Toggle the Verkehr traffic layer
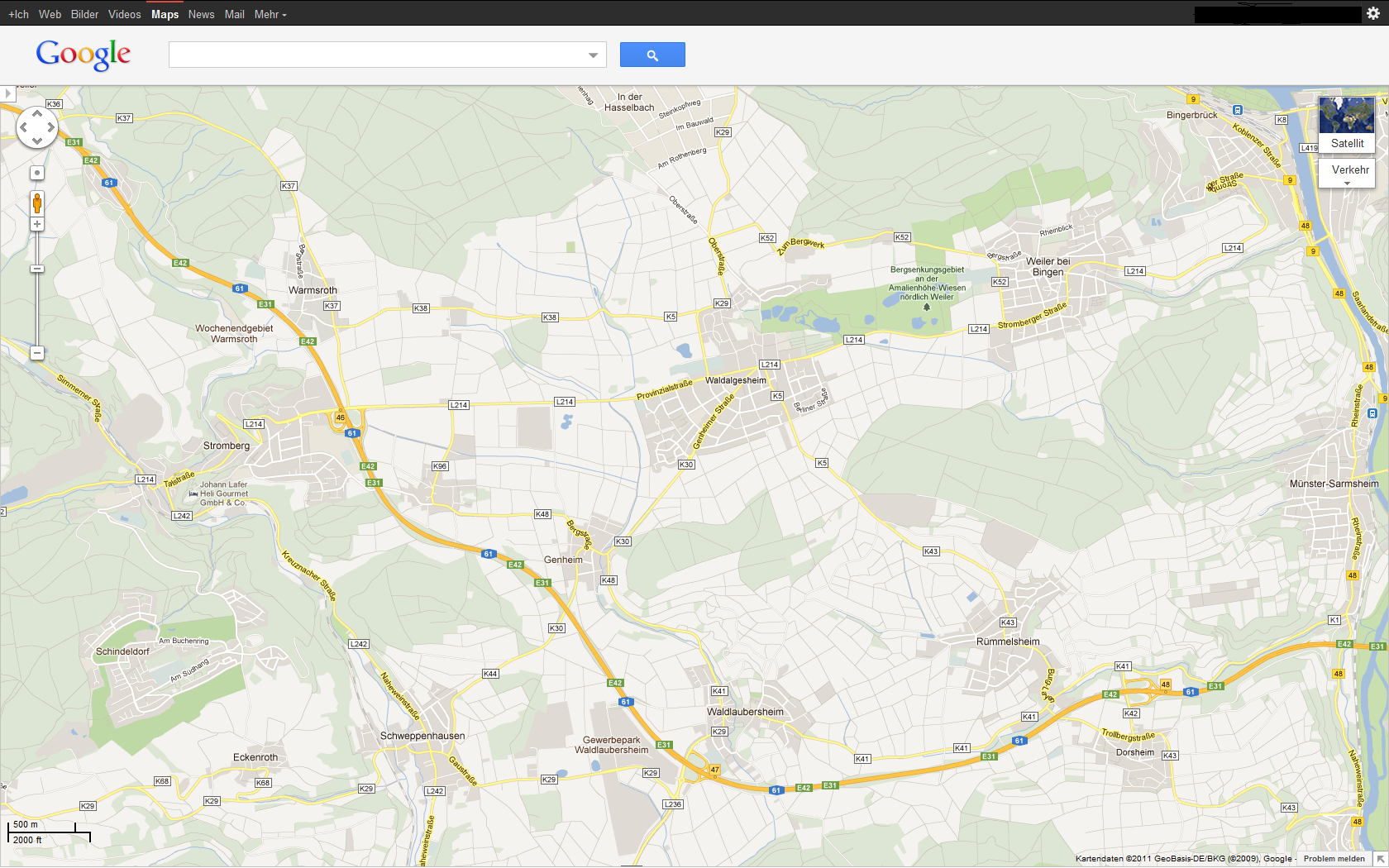 pyautogui.click(x=1350, y=169)
